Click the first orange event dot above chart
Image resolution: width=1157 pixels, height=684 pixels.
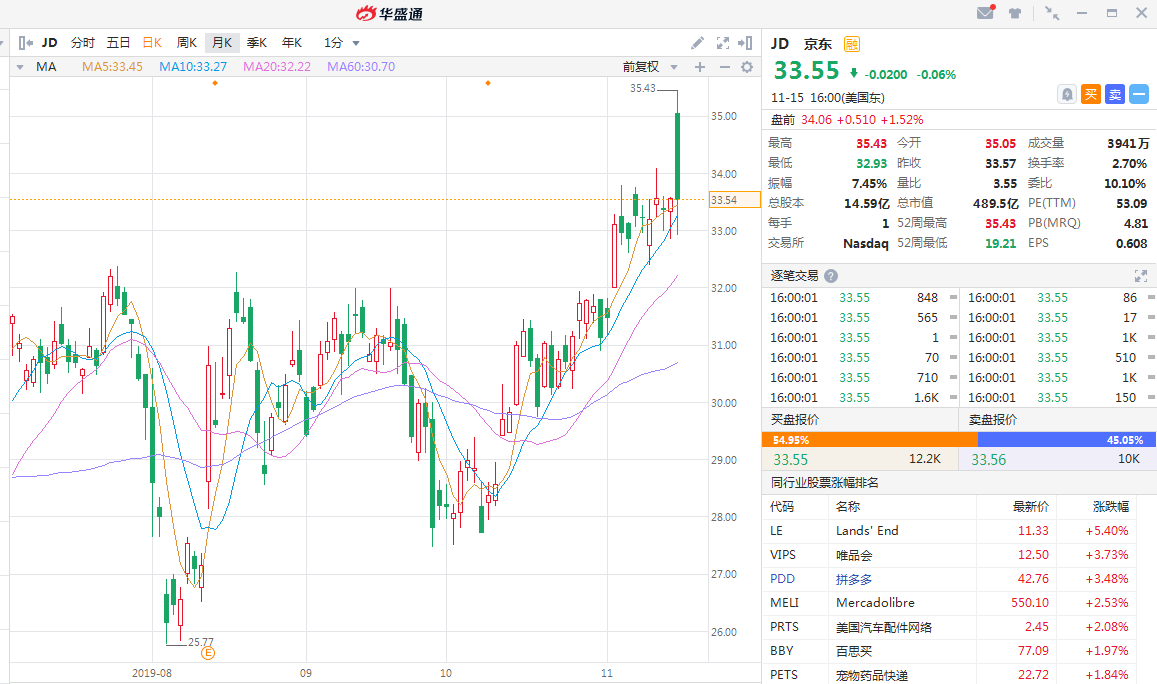pyautogui.click(x=215, y=83)
